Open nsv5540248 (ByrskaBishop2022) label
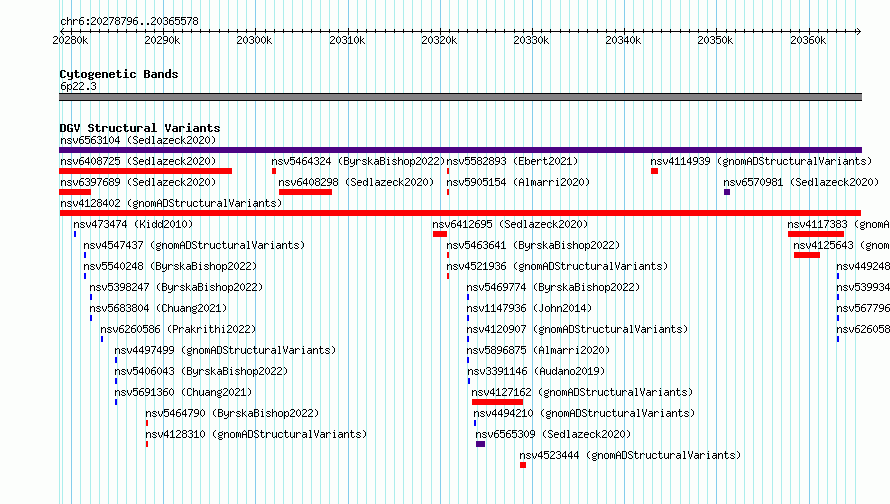Viewport: 890px width, 504px height. click(170, 266)
